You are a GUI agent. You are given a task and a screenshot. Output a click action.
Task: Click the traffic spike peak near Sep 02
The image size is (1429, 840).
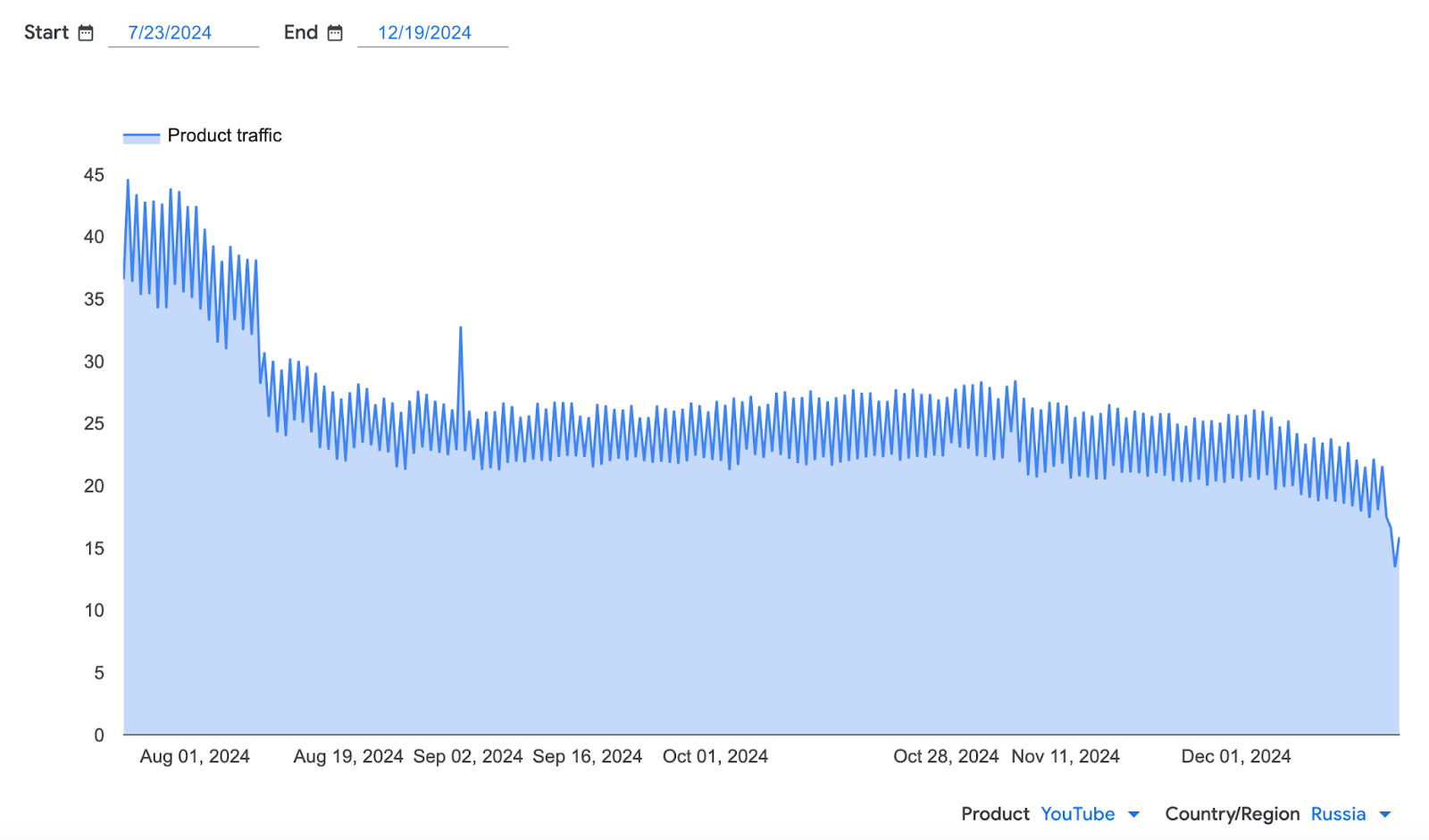pos(461,328)
